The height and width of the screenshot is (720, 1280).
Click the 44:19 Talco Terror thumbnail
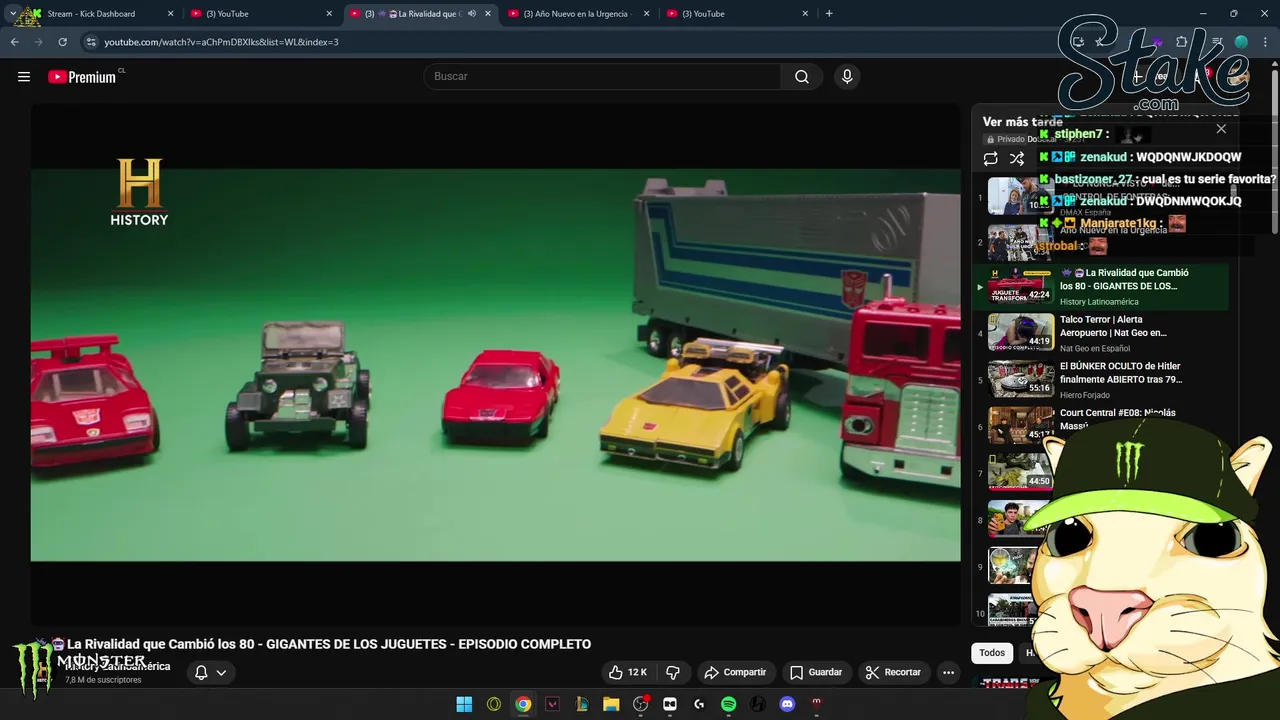coord(1021,332)
